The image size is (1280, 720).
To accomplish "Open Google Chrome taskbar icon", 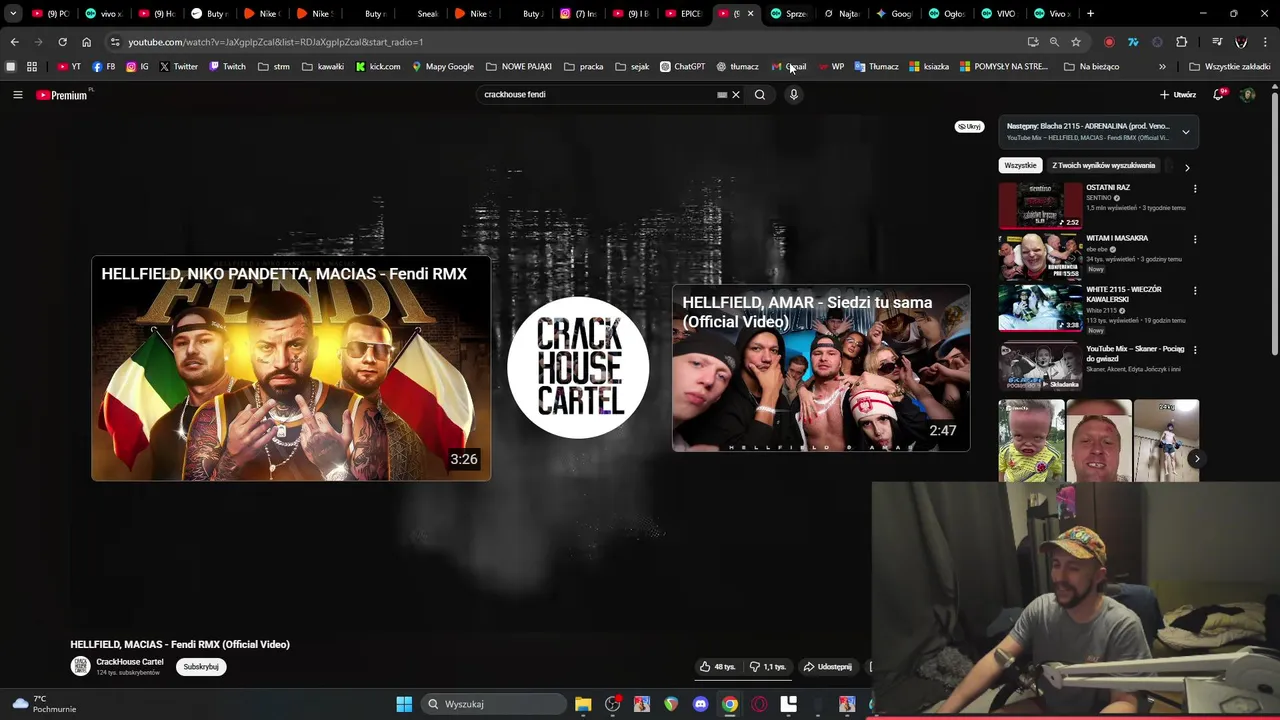I will 730,704.
